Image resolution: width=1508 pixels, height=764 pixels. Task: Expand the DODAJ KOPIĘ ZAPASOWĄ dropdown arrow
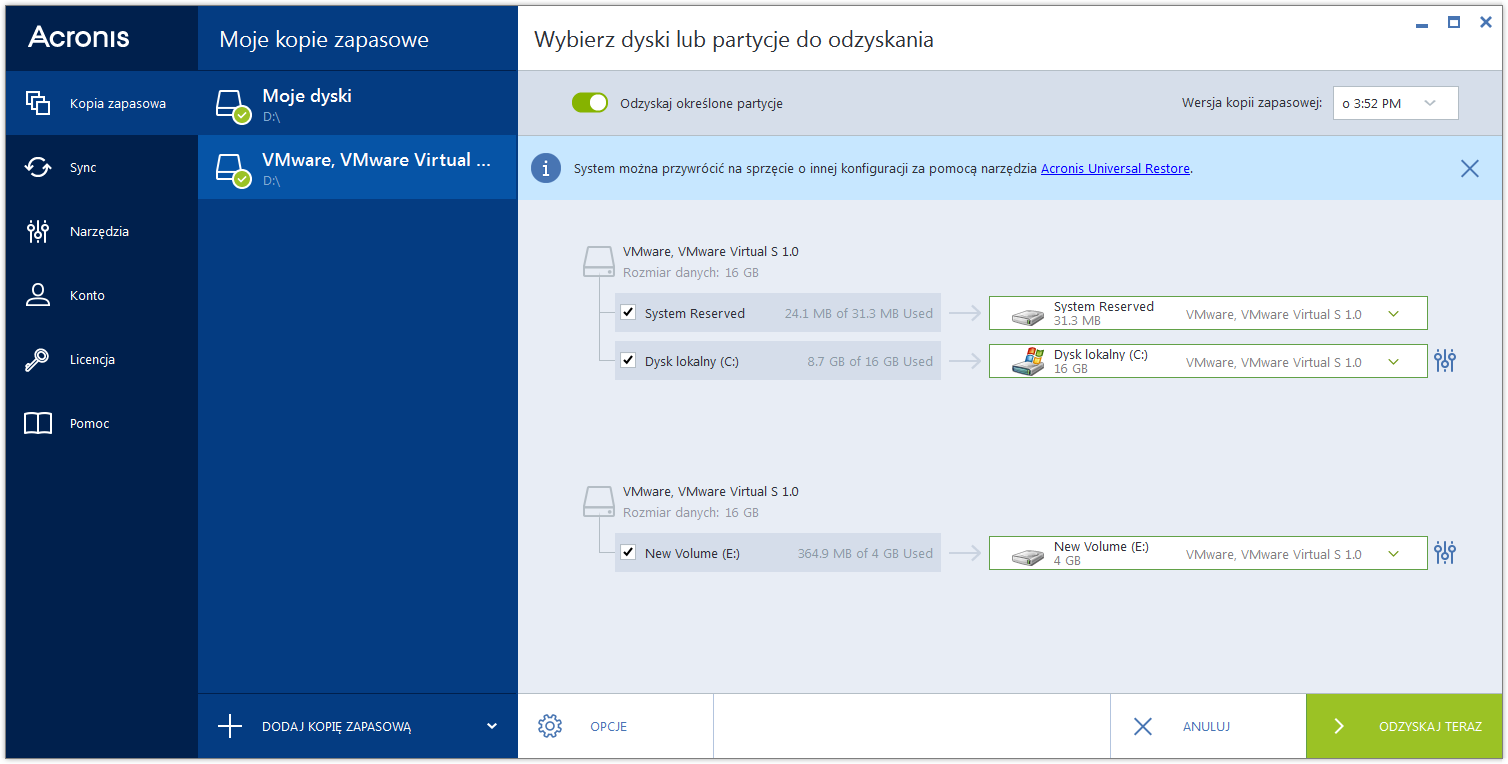492,726
